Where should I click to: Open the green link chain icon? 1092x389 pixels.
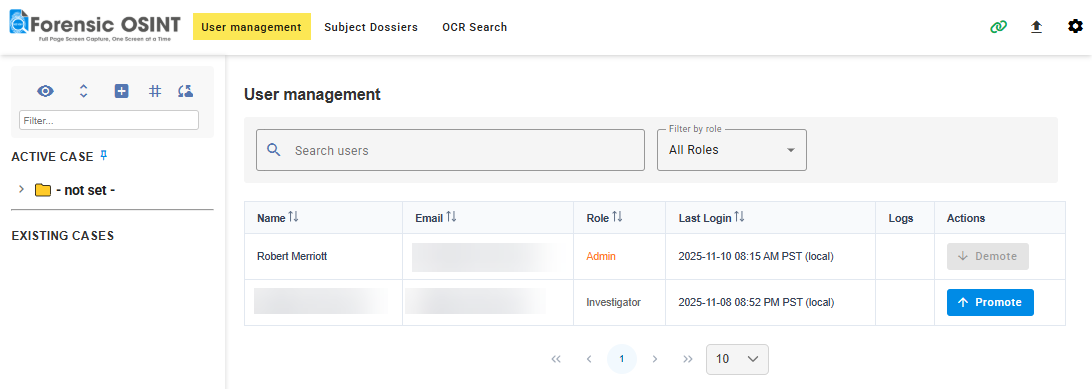tap(999, 27)
